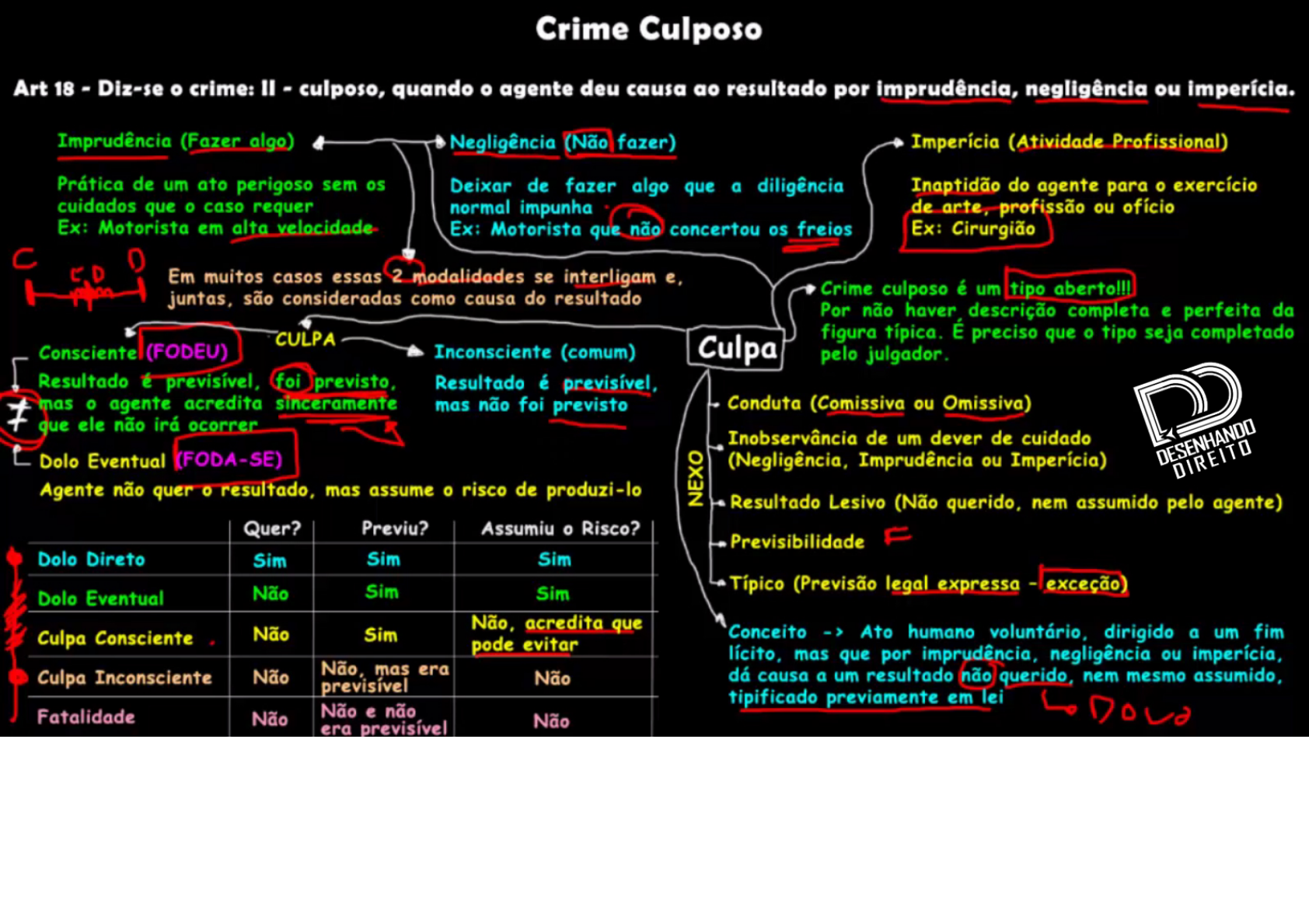Click the magenta (FODA-SE) label
This screenshot has height=924, width=1309.
pyautogui.click(x=230, y=460)
